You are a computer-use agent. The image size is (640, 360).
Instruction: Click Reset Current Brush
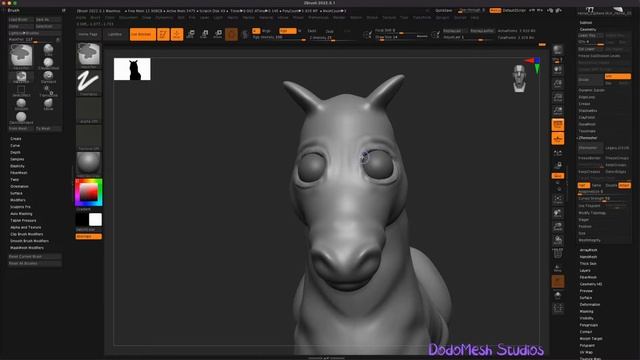(x=35, y=256)
